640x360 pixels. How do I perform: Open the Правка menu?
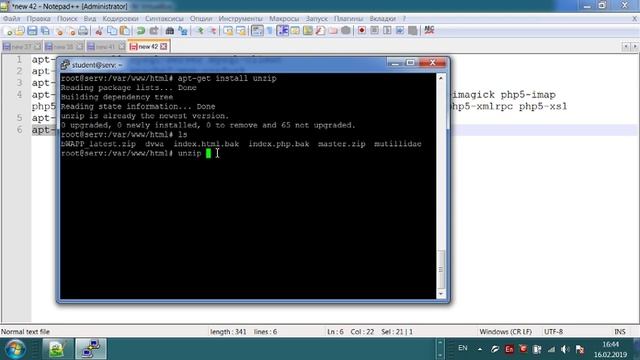[x=38, y=19]
